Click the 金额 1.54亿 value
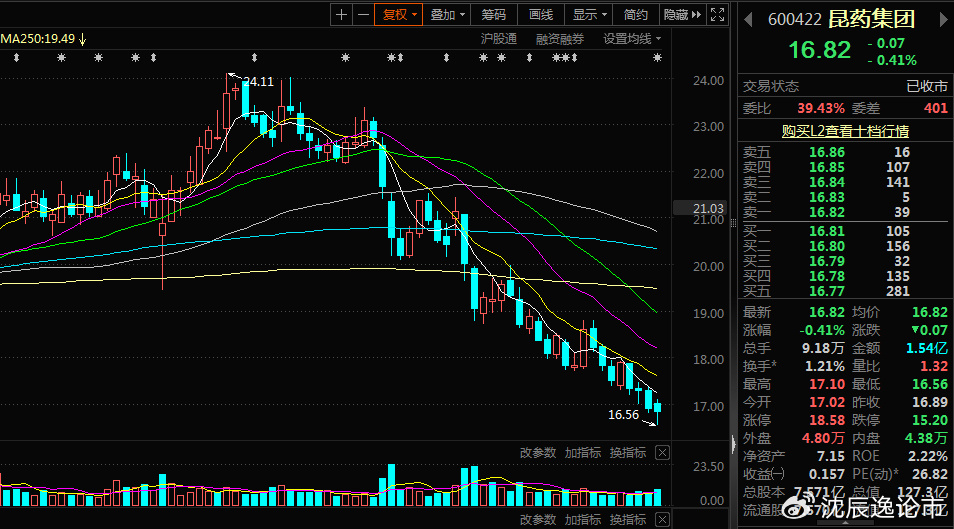Image resolution: width=954 pixels, height=529 pixels. point(927,348)
